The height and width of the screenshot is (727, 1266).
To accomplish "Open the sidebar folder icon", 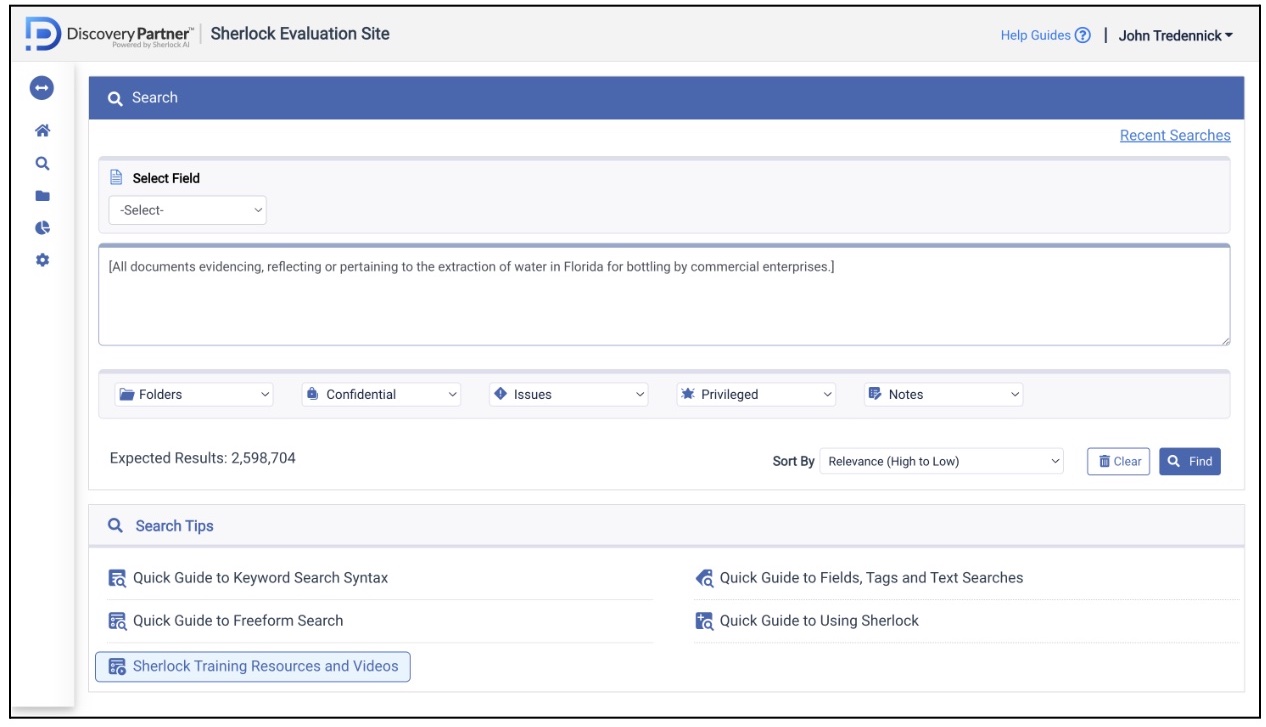I will click(x=42, y=196).
